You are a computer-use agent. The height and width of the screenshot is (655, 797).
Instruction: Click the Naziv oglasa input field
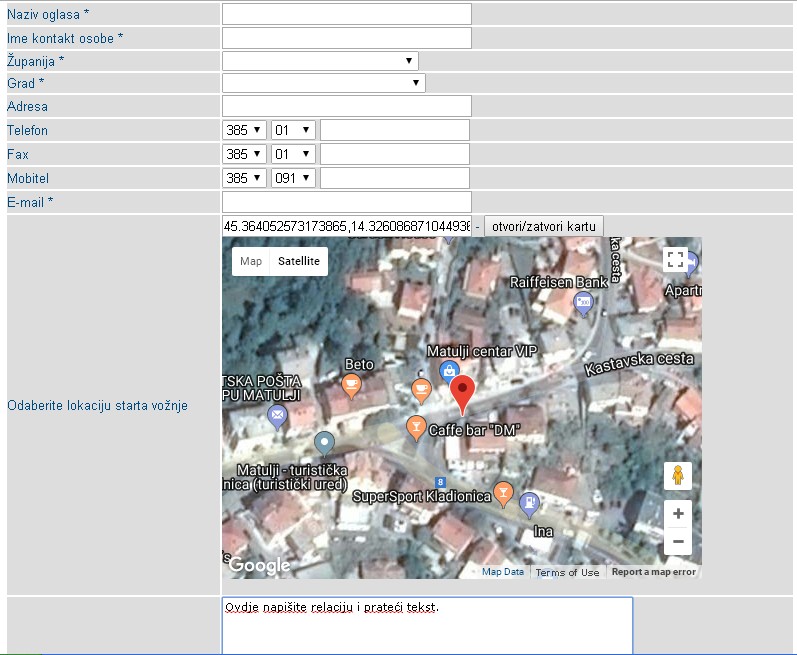click(x=346, y=14)
